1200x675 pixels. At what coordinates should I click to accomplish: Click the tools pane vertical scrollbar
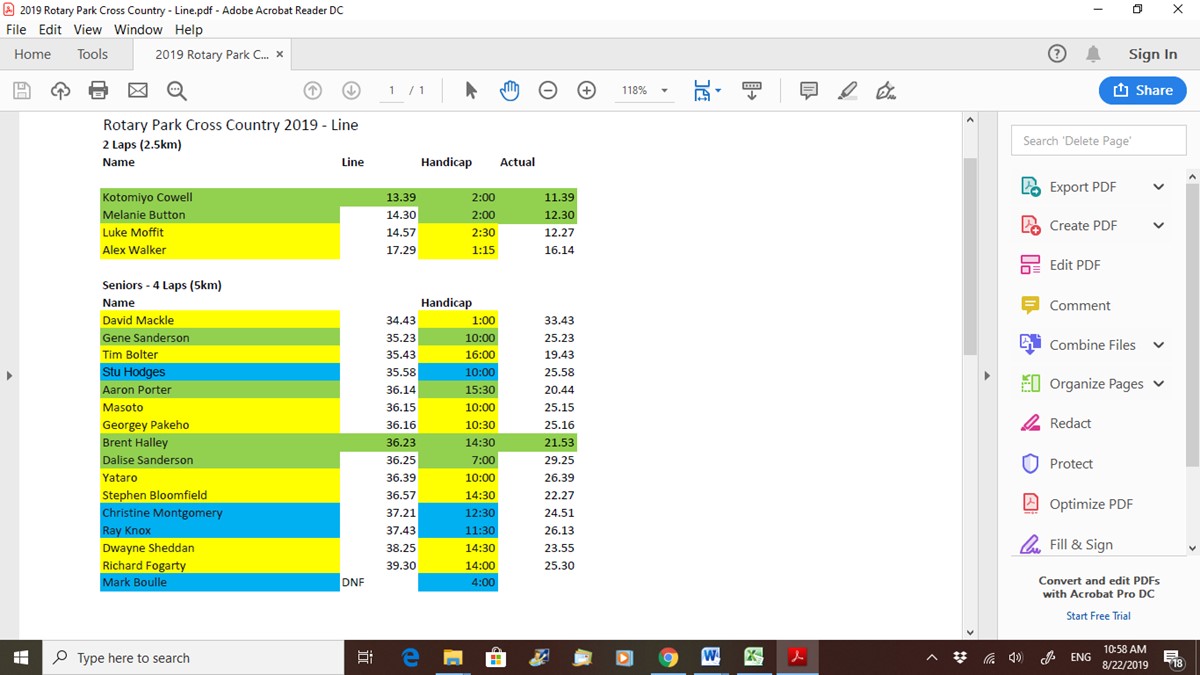point(1192,324)
